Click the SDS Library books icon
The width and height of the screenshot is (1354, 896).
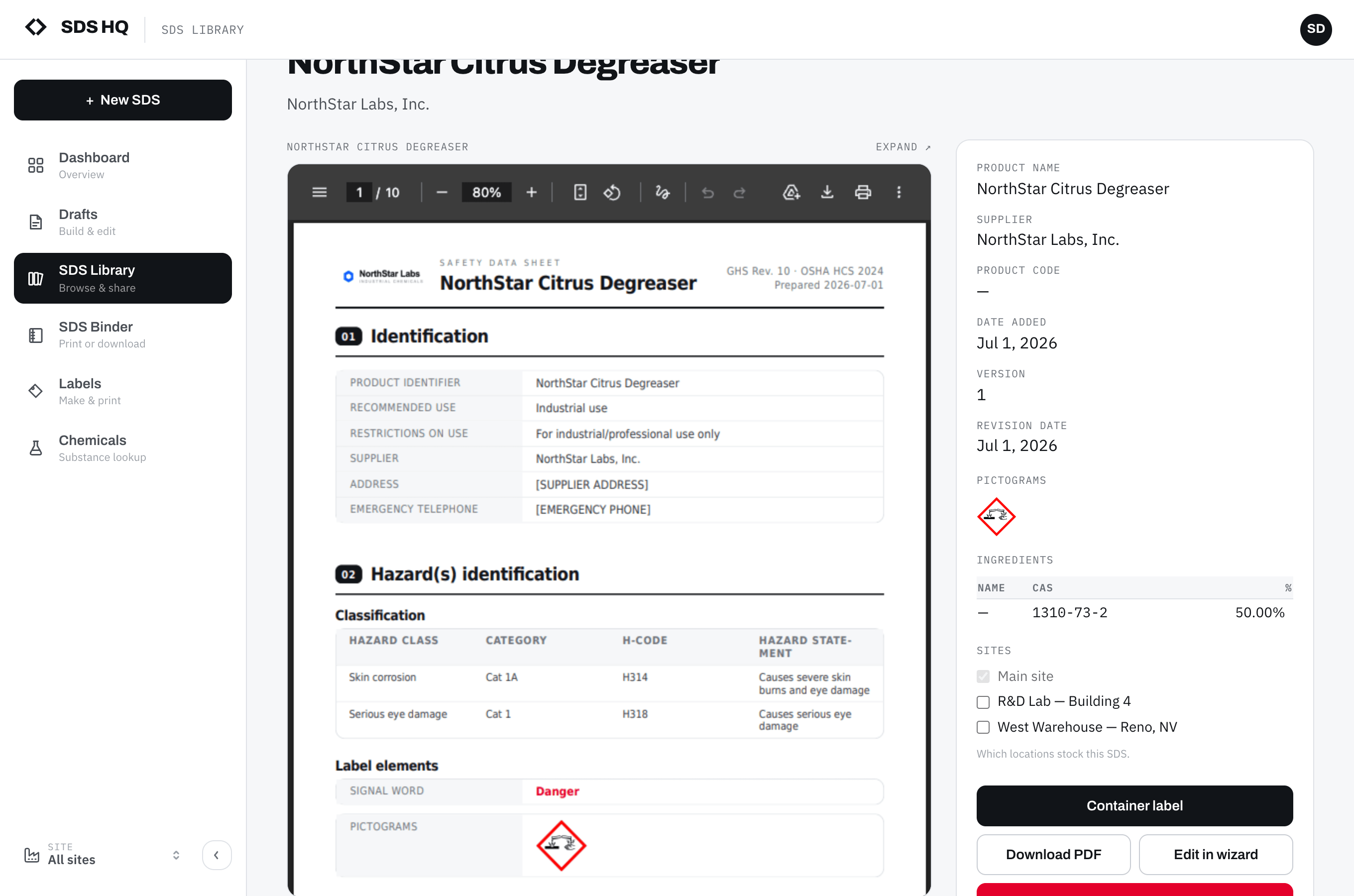(x=36, y=278)
